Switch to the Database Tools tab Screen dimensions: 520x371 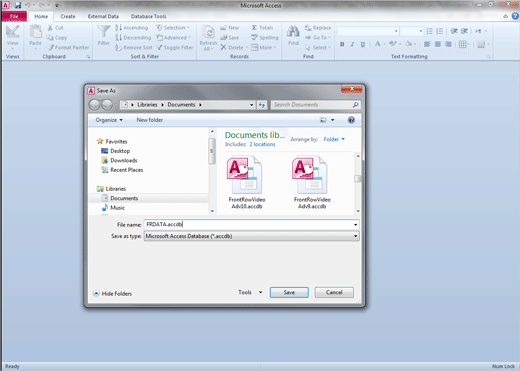[148, 16]
